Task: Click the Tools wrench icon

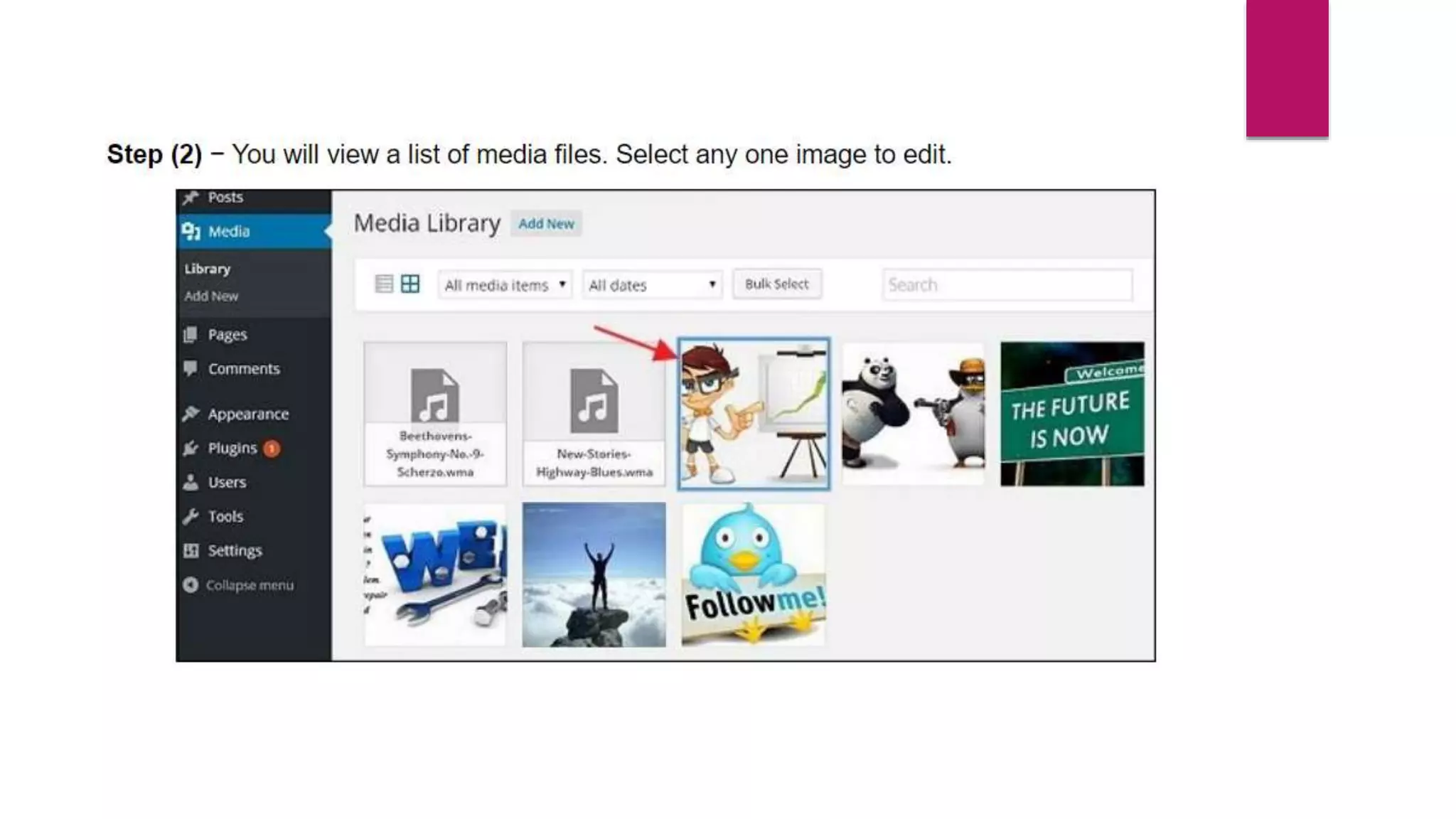Action: [190, 517]
